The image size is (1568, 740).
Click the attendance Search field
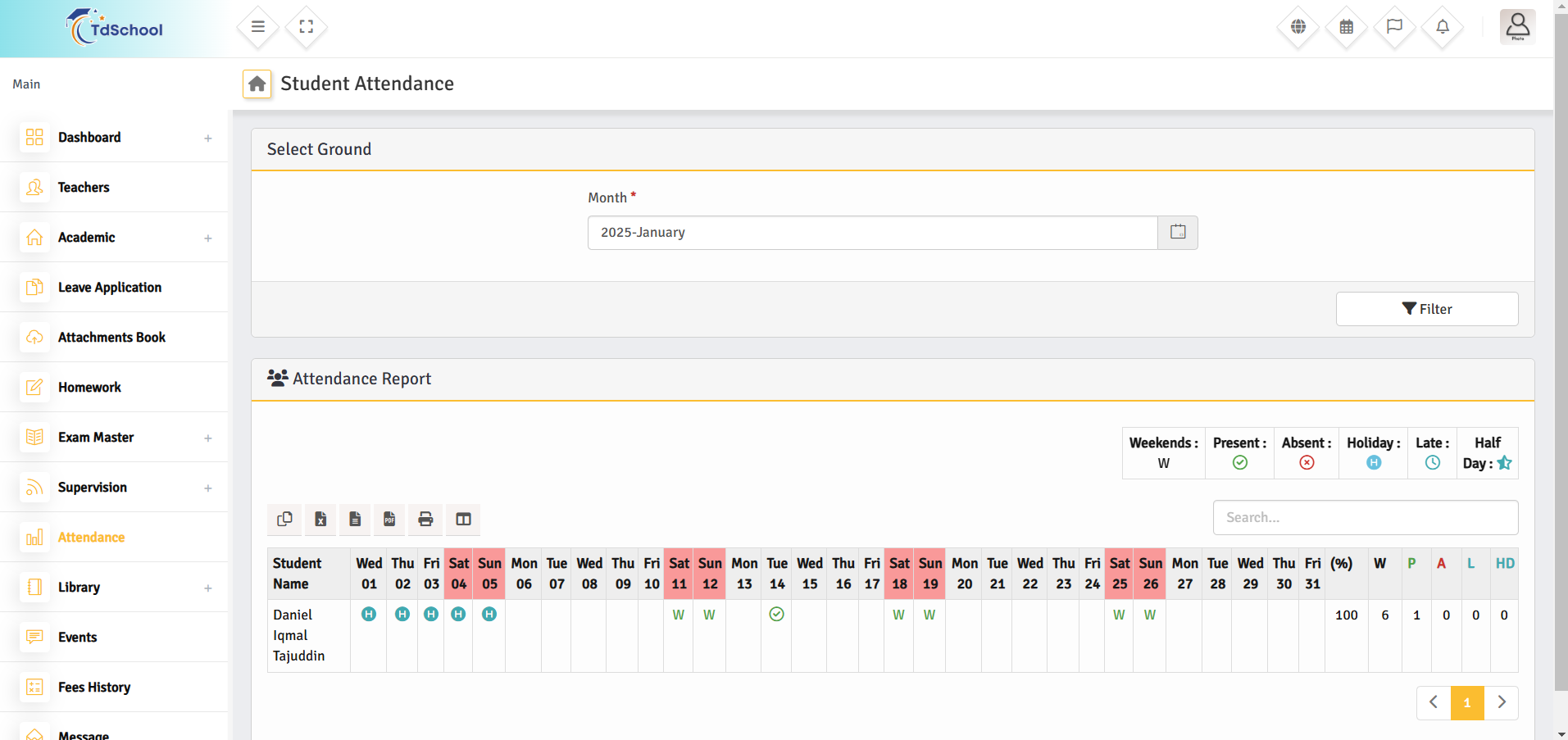(x=1365, y=518)
